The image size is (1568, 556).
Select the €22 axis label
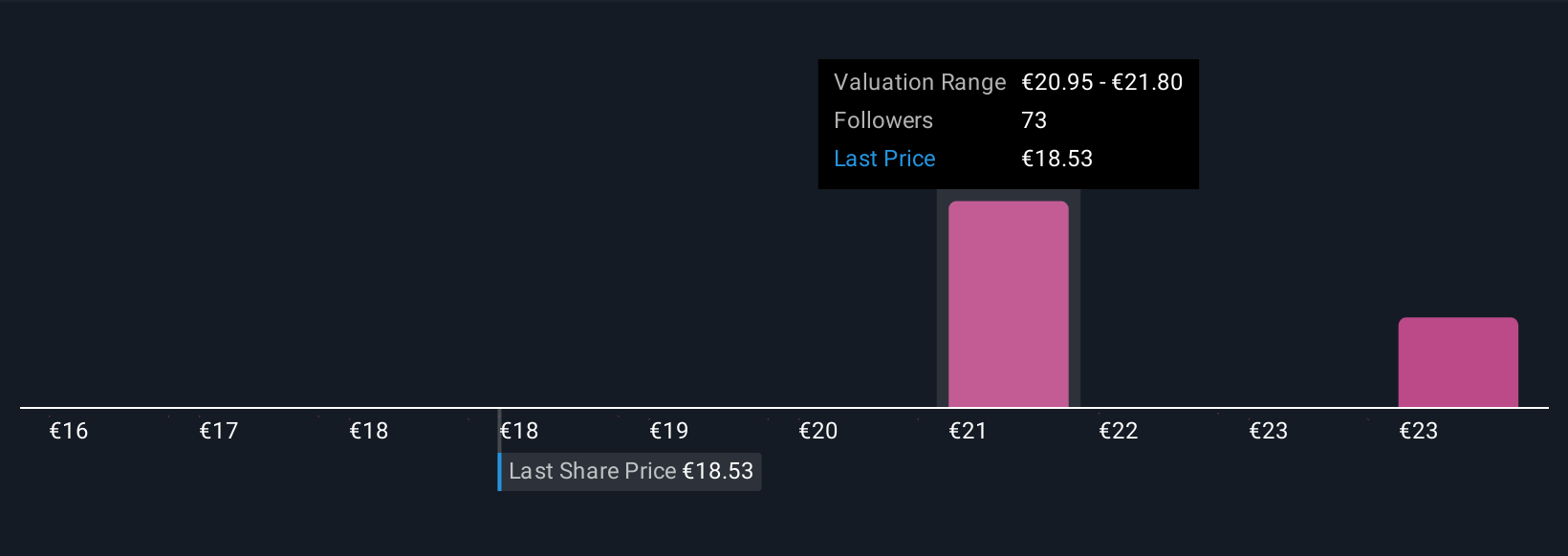coord(1119,431)
